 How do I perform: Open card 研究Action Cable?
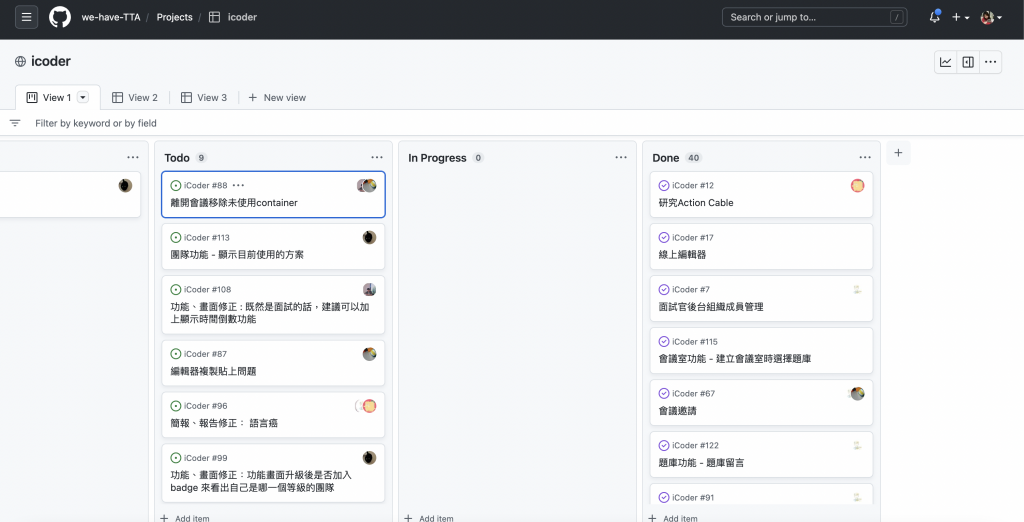(696, 203)
